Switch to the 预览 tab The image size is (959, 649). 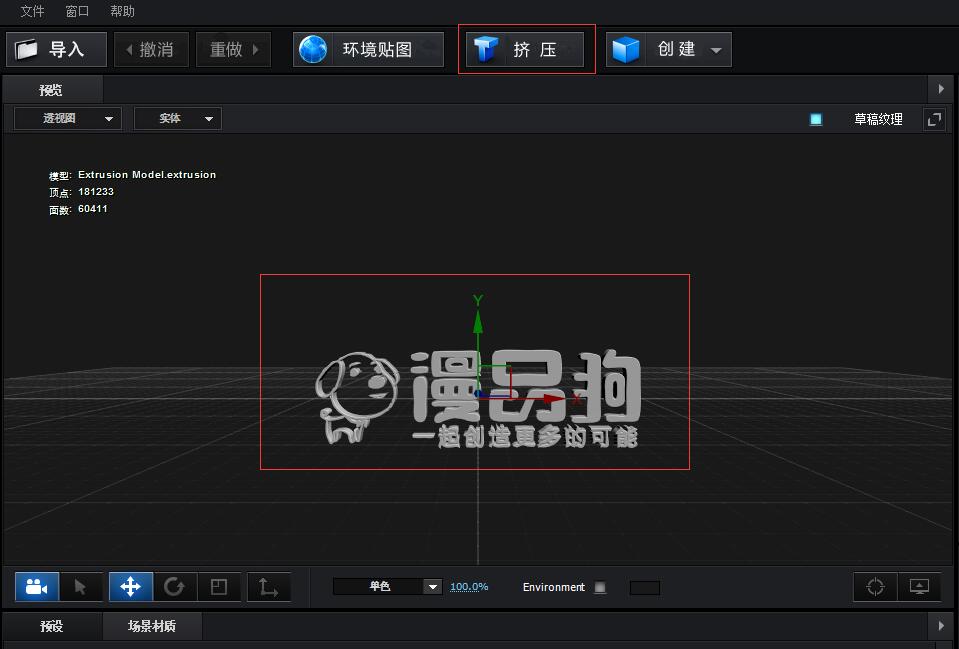pos(51,90)
